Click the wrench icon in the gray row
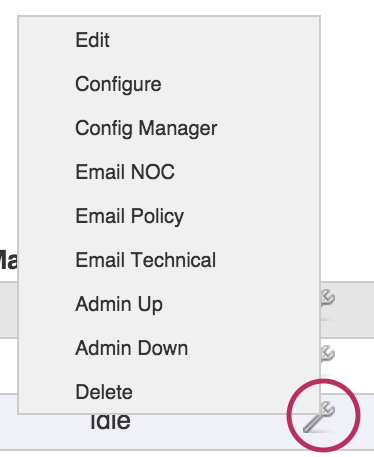 tap(328, 298)
